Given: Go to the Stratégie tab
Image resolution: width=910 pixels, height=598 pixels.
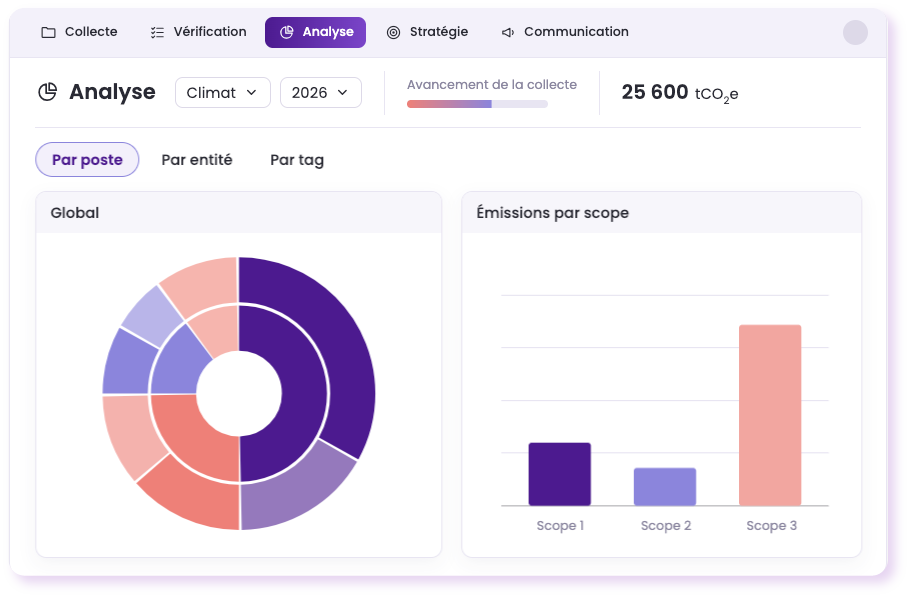Looking at the screenshot, I should coord(427,32).
